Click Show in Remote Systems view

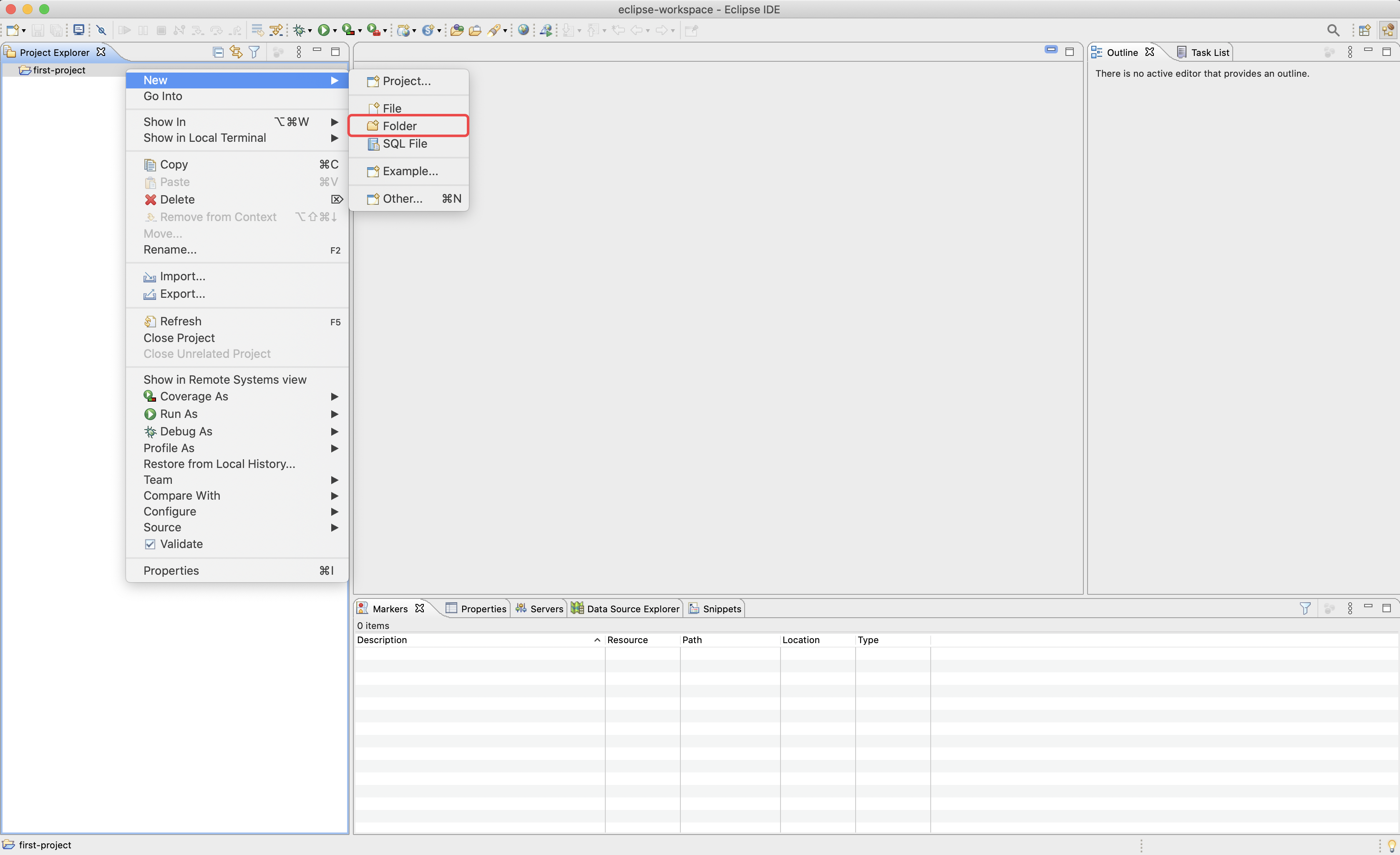[237, 380]
